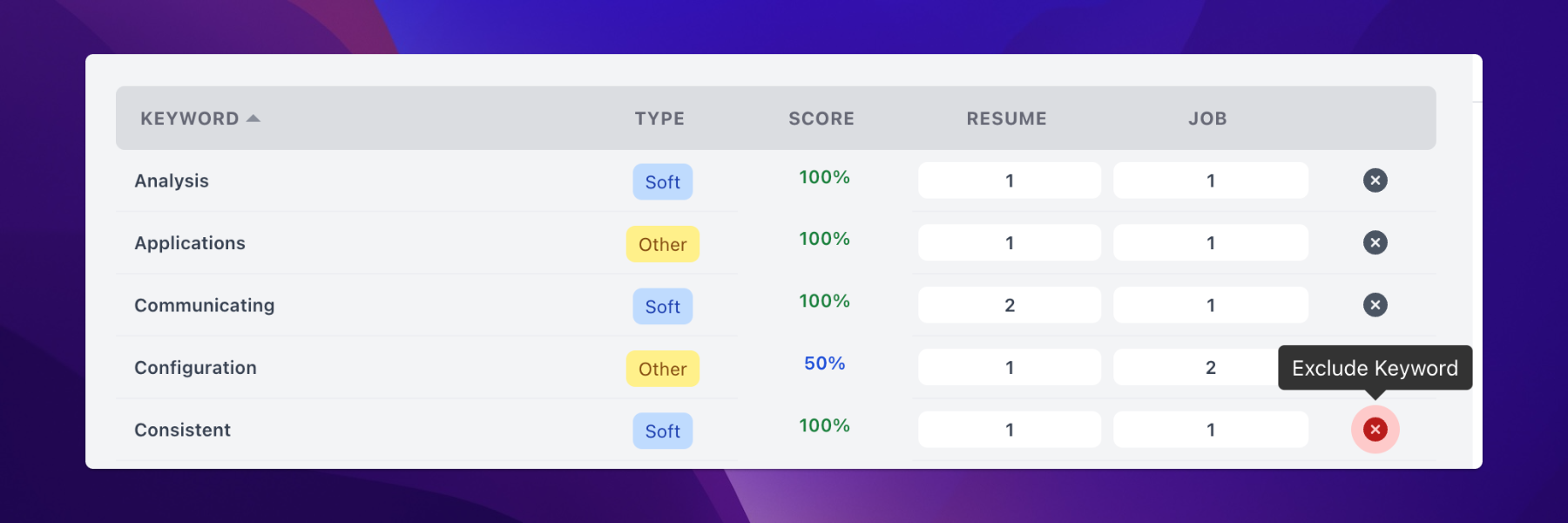This screenshot has width=1568, height=523.
Task: Select the resume count field for Configuration
Action: [1009, 368]
